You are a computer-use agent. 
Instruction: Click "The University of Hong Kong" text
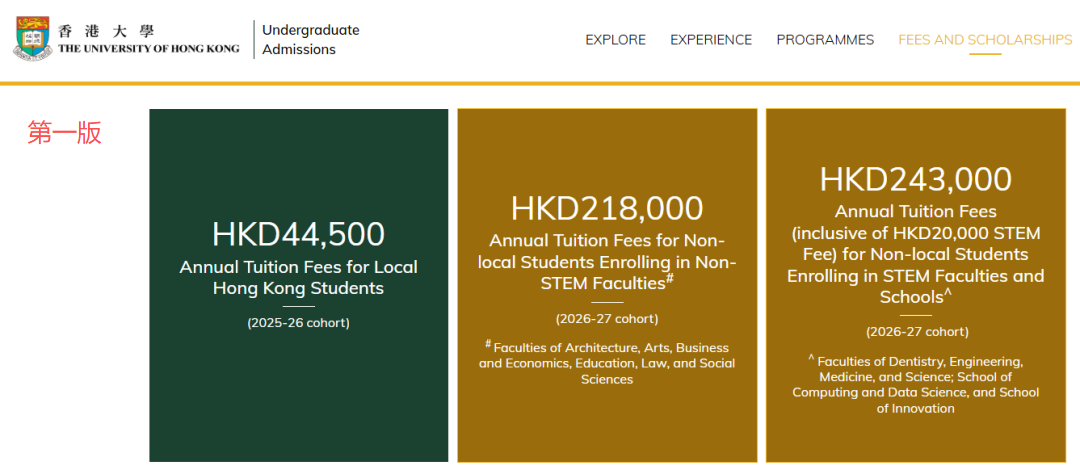point(148,48)
